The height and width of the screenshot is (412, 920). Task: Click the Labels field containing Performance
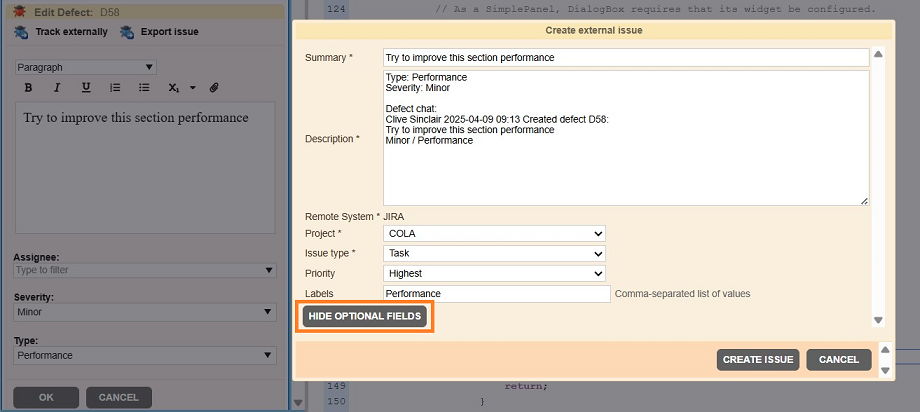tap(496, 294)
